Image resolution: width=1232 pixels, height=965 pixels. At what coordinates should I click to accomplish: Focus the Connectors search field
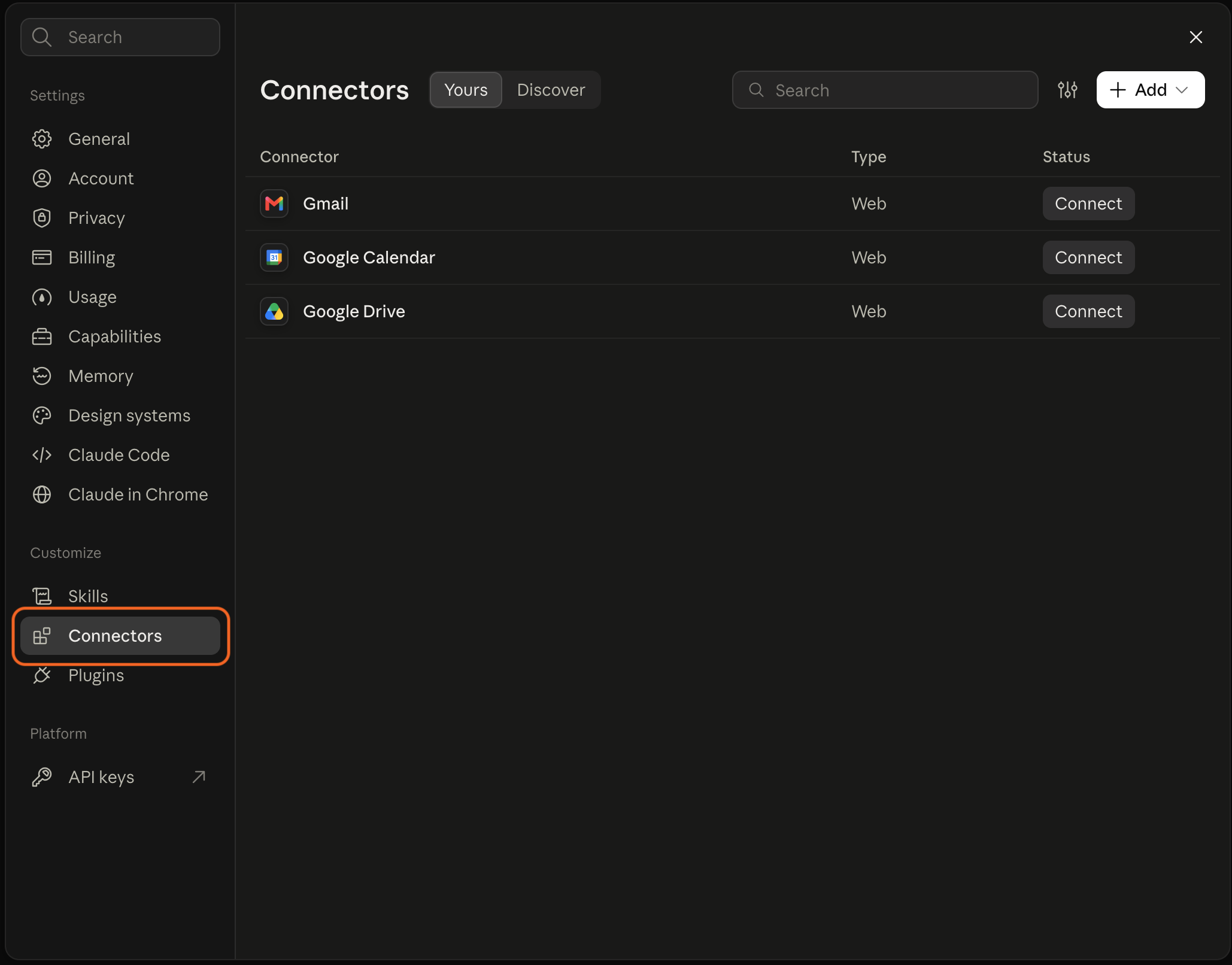(x=885, y=90)
